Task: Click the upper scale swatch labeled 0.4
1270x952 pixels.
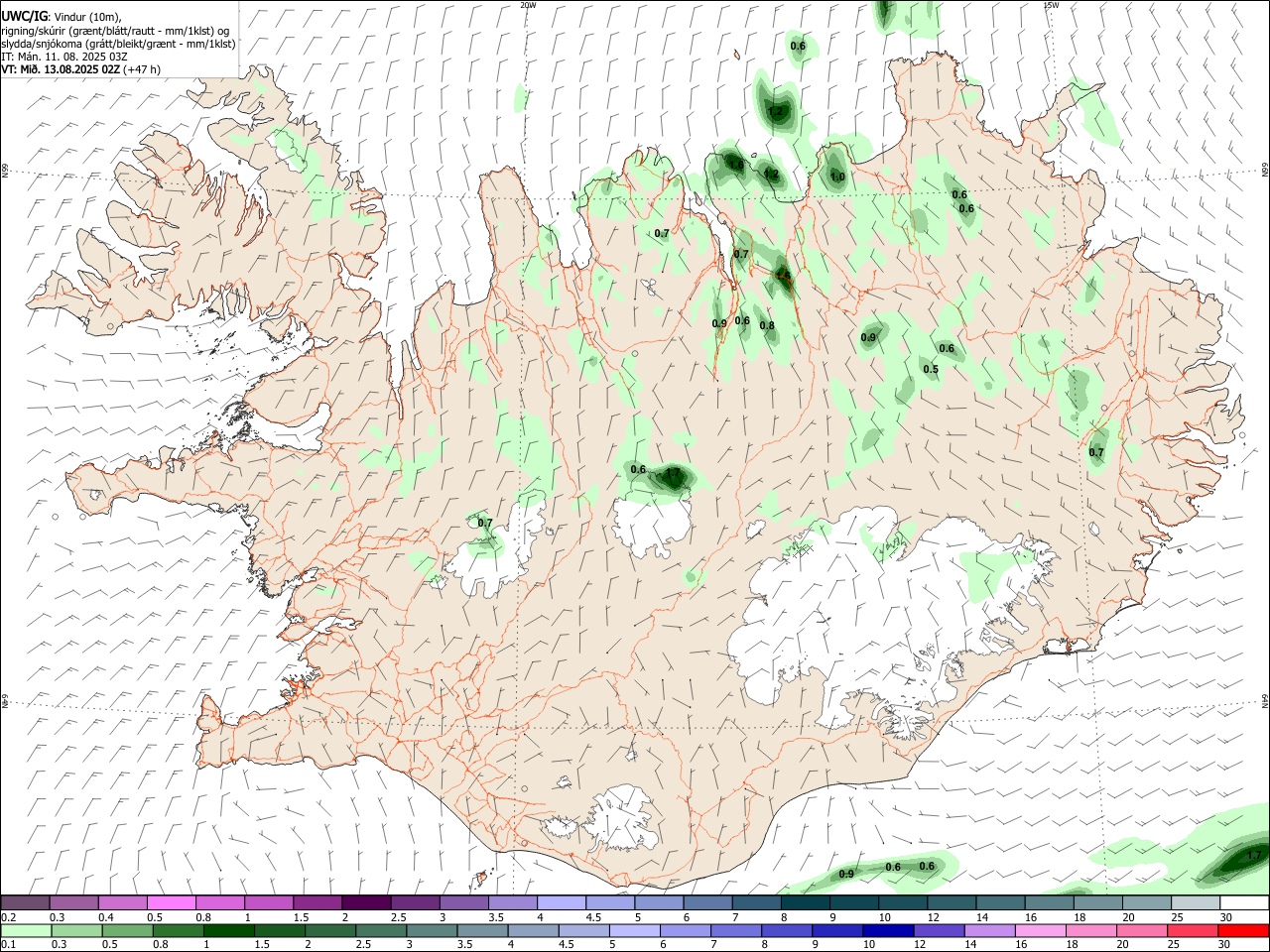Action: click(x=122, y=902)
